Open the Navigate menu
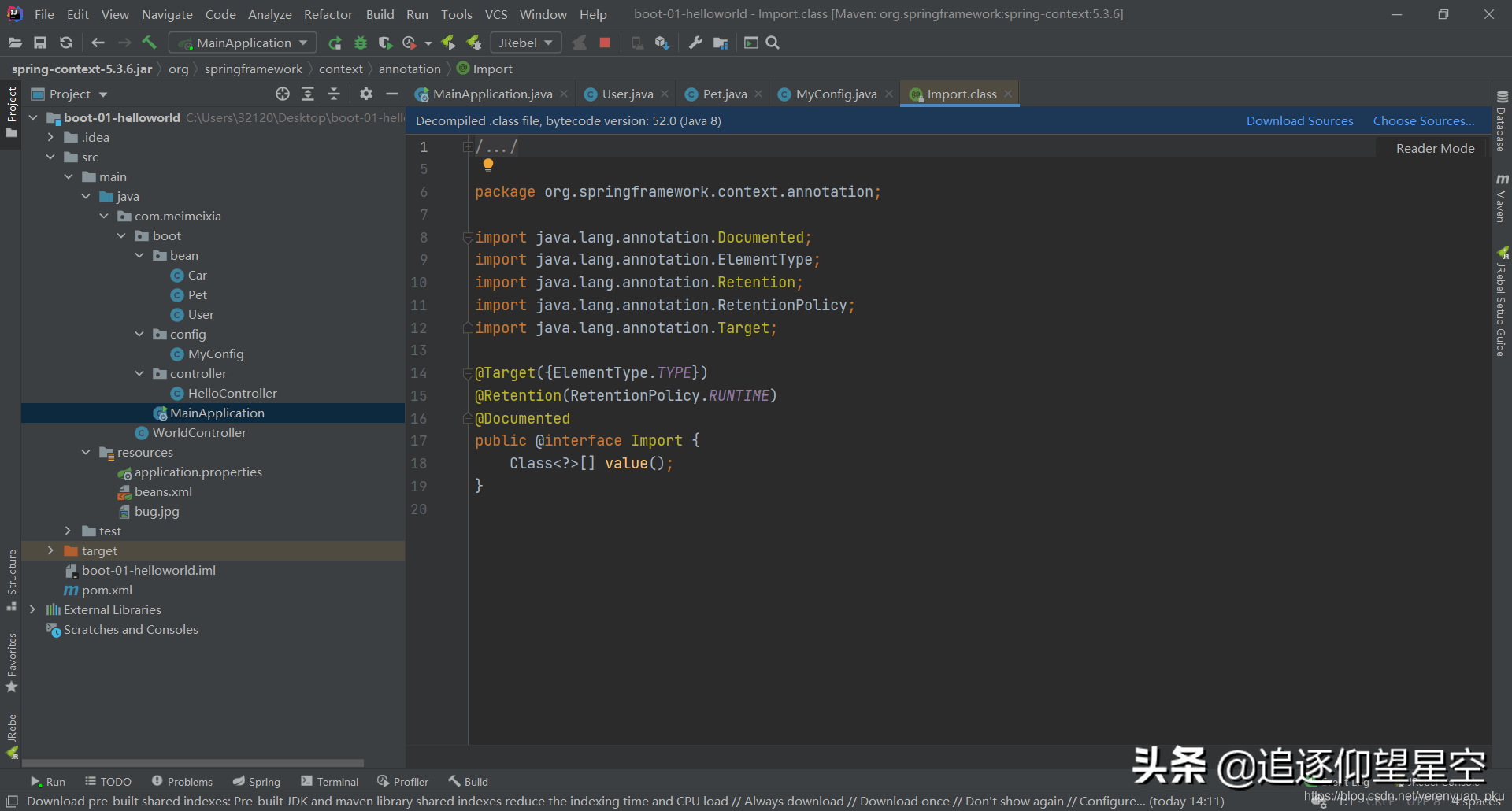This screenshot has width=1512, height=811. pos(167,14)
